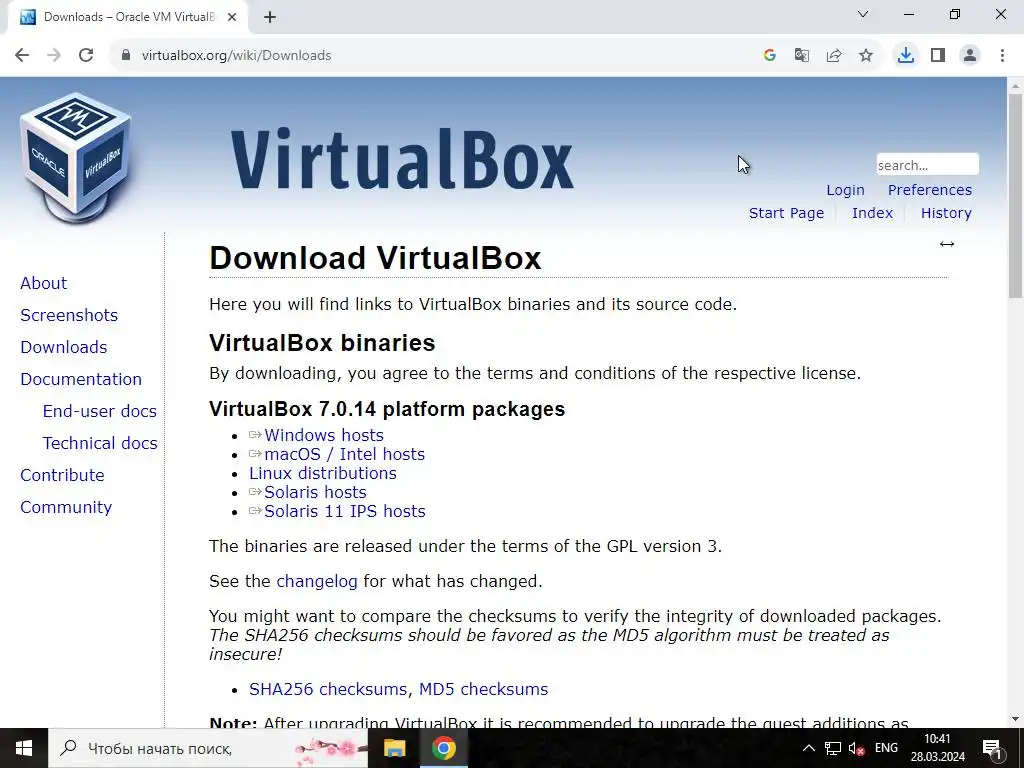Select the Downloads – Oracle VM VirtualBox tab

pos(127,18)
